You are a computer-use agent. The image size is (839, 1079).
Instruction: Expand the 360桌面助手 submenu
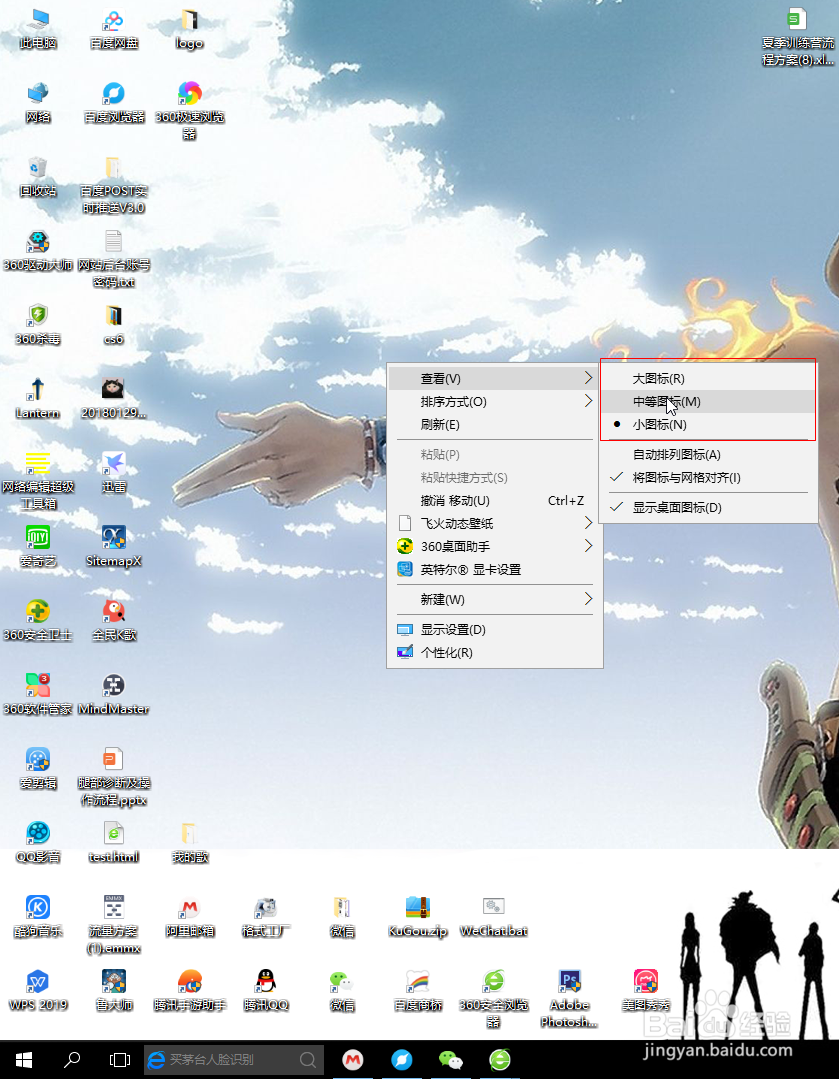[495, 546]
